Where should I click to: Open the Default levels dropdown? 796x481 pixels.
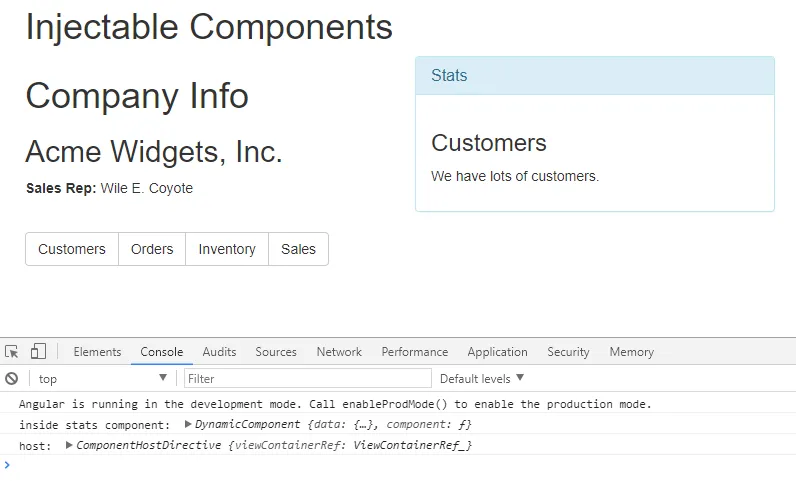(x=482, y=379)
